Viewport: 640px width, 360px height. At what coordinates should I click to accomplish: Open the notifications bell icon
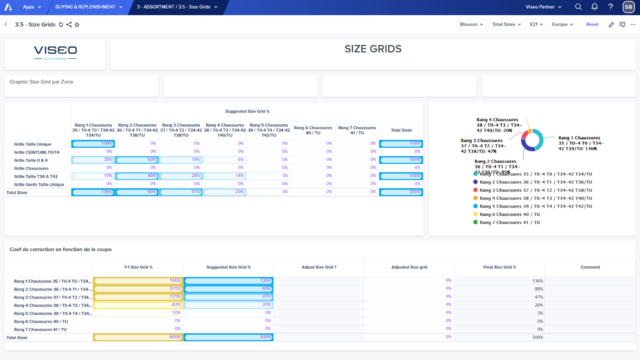pos(595,7)
